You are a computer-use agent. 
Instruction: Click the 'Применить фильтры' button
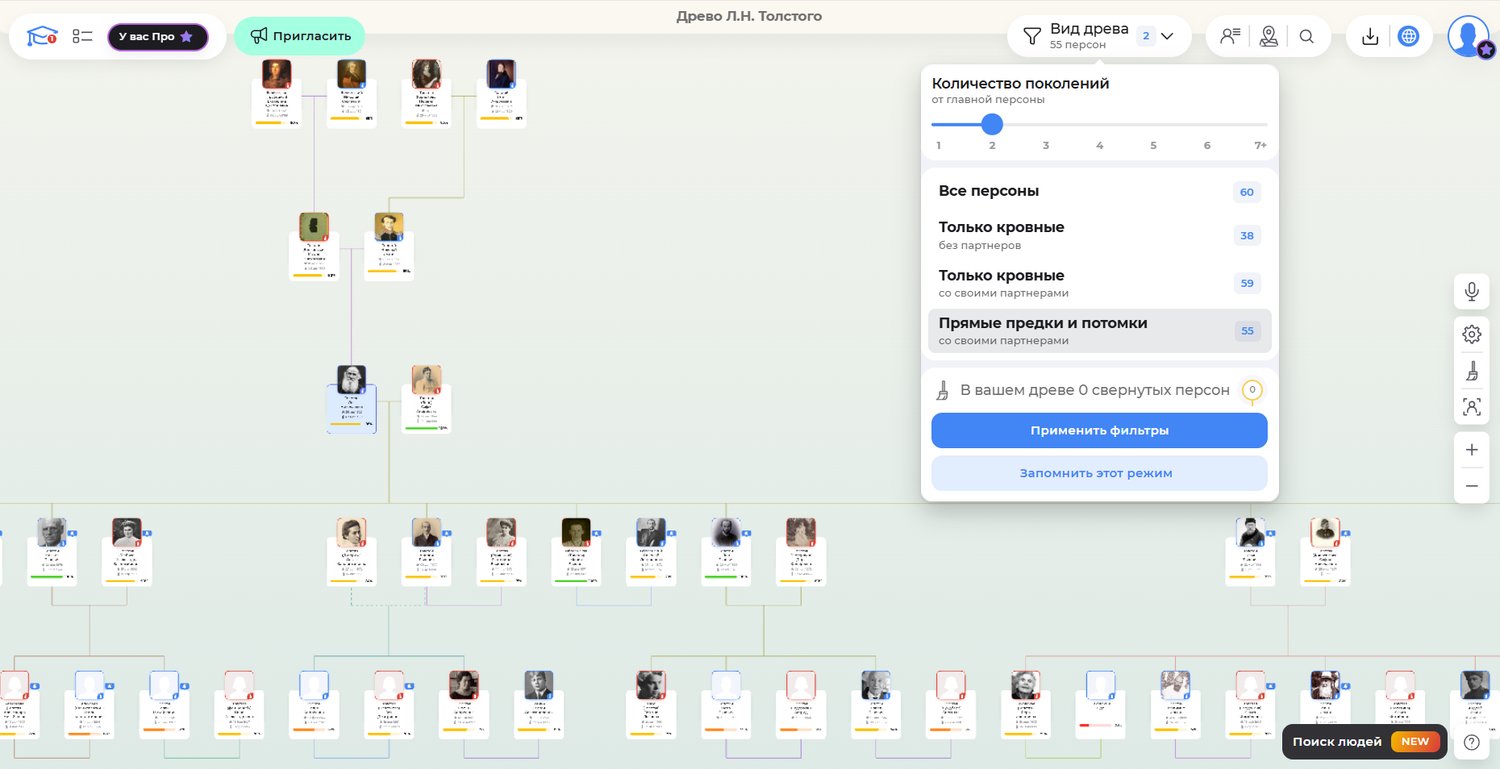pyautogui.click(x=1099, y=431)
